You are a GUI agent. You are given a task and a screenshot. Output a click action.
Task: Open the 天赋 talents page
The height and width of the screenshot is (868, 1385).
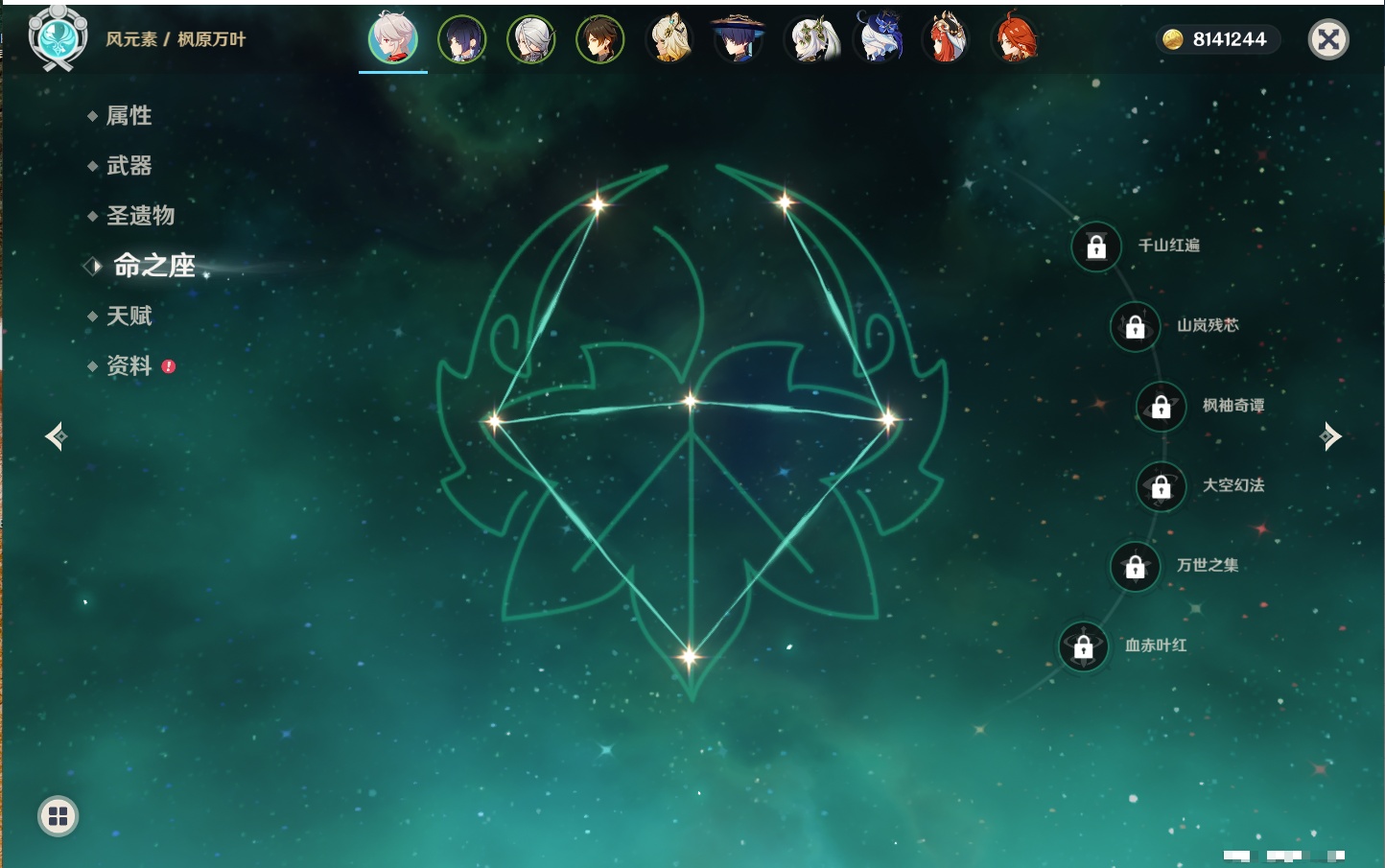click(129, 316)
